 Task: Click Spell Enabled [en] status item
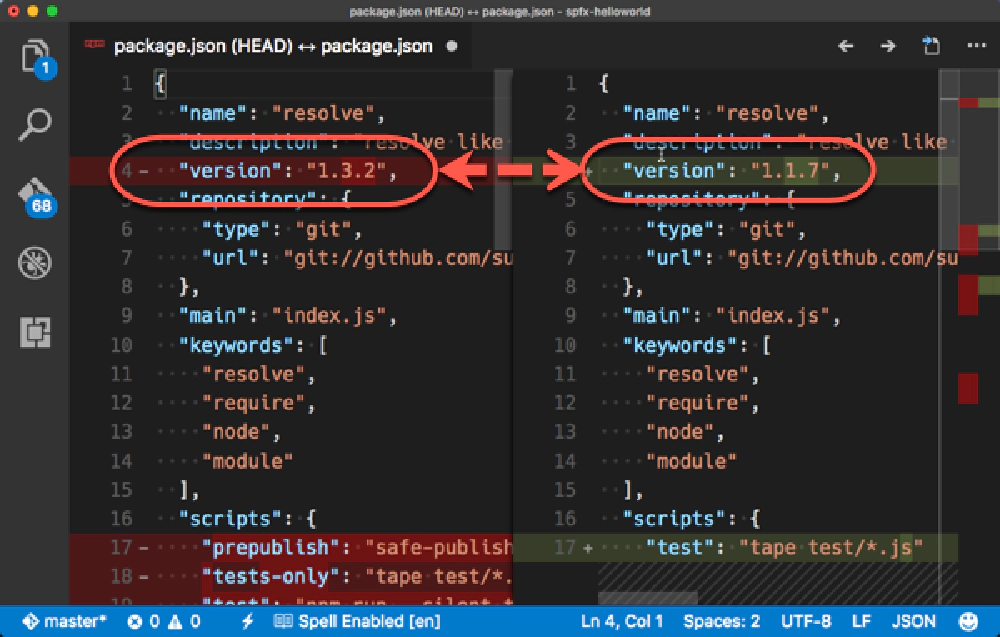tap(357, 621)
